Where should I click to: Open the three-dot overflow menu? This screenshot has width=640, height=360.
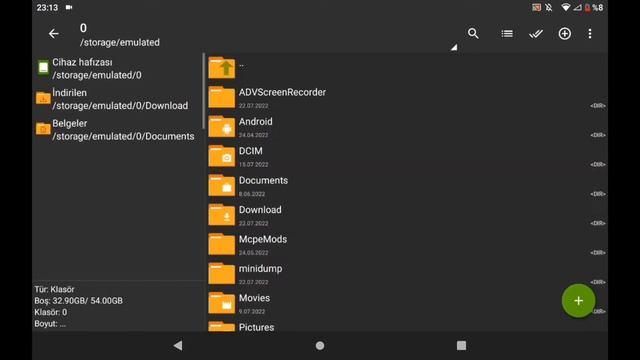[x=590, y=33]
